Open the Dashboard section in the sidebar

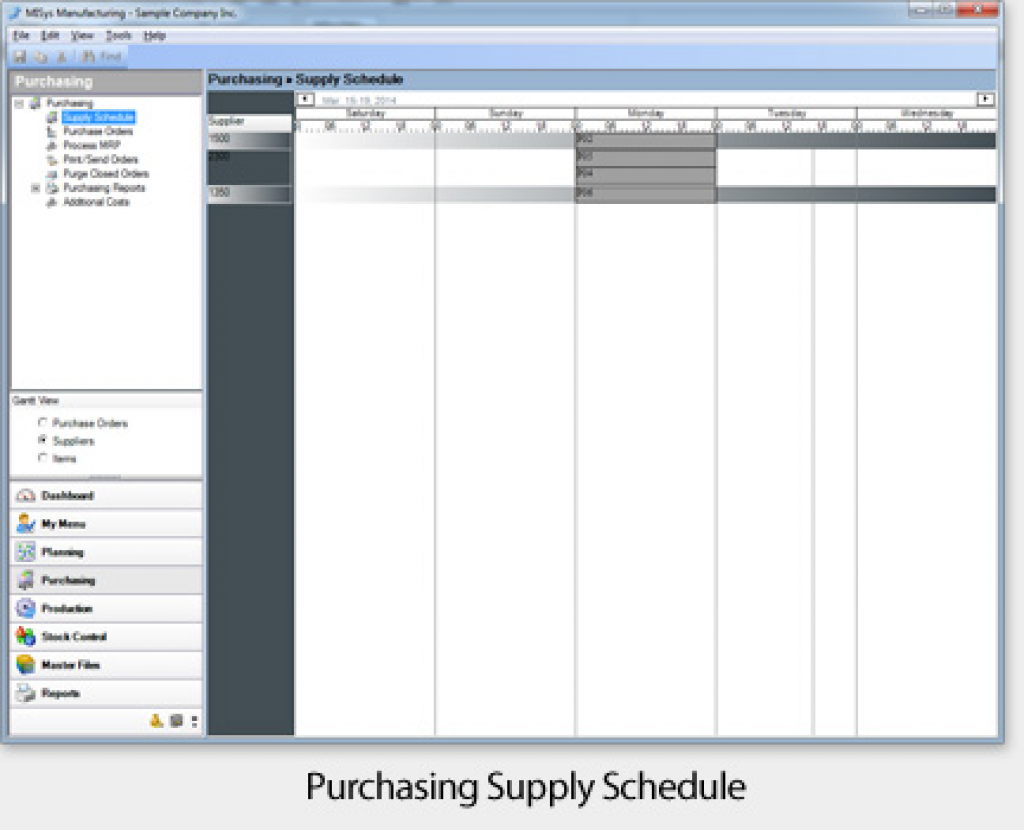pos(60,494)
